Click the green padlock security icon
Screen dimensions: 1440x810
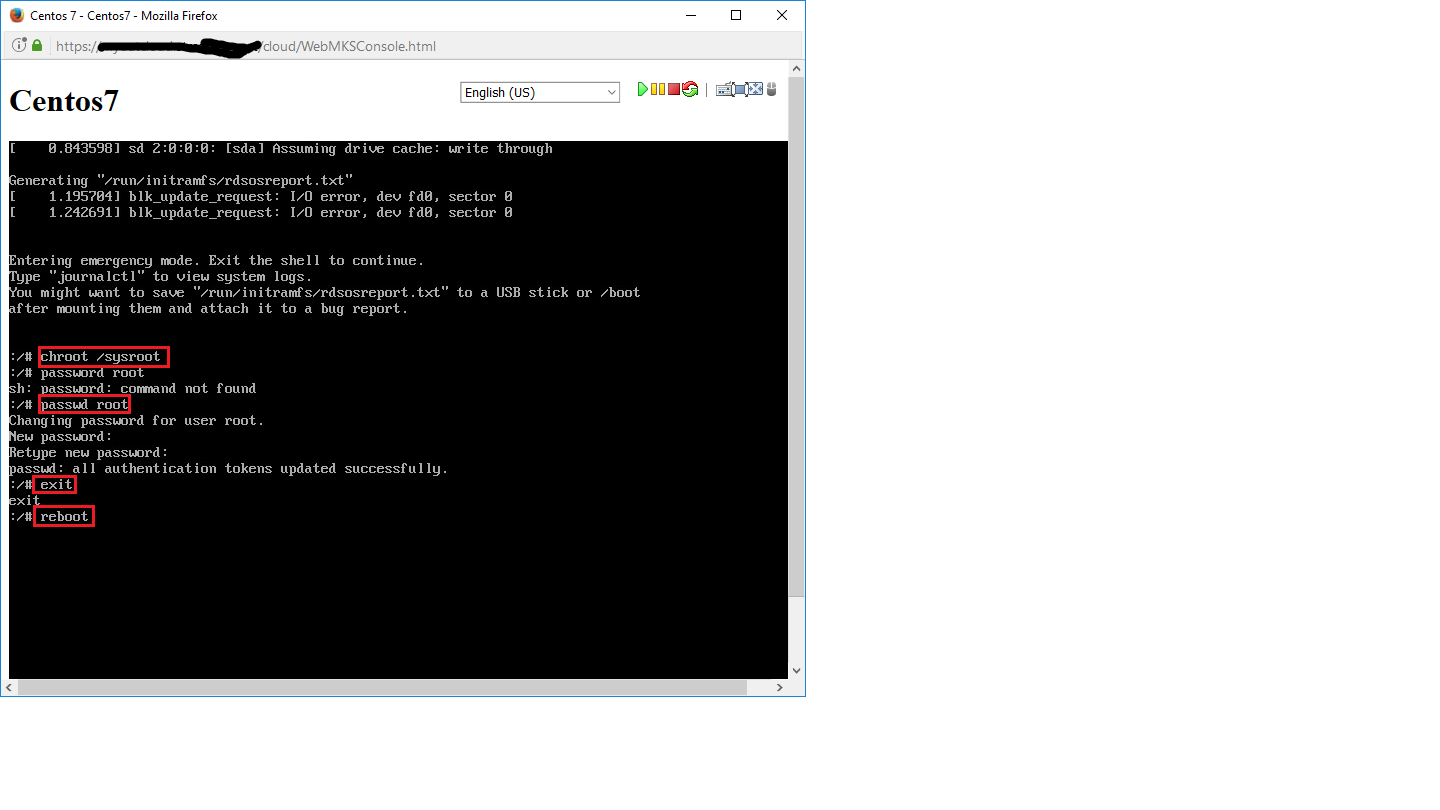coord(37,45)
